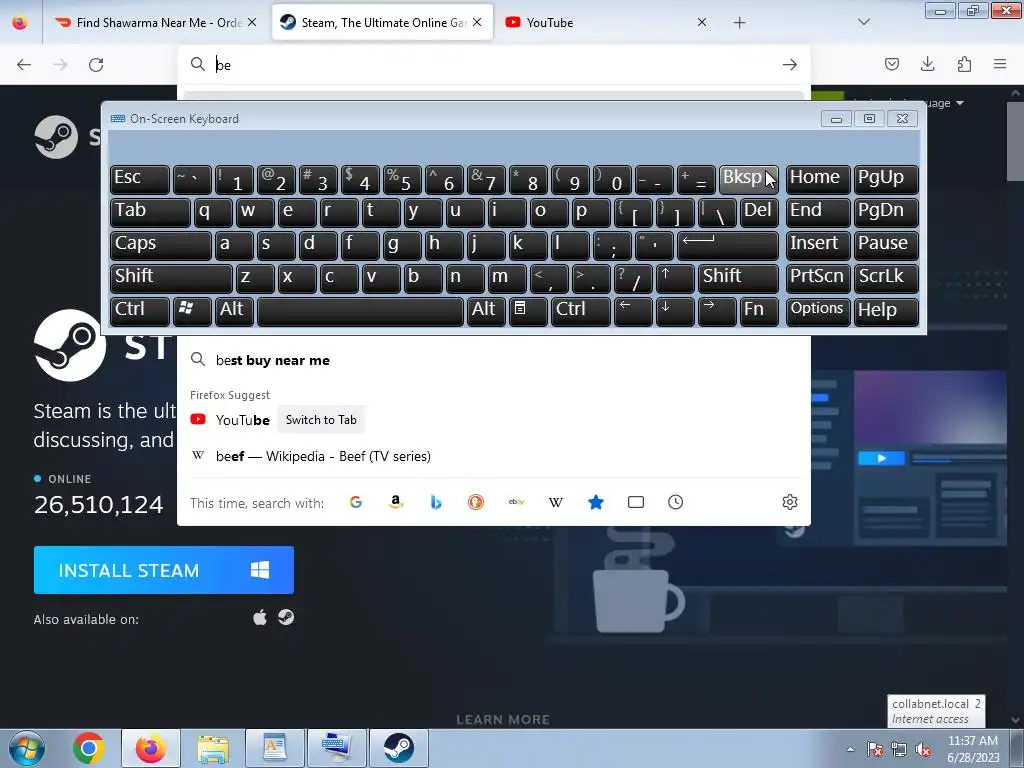
Task: Search bookmarks via the star icon
Action: click(596, 502)
